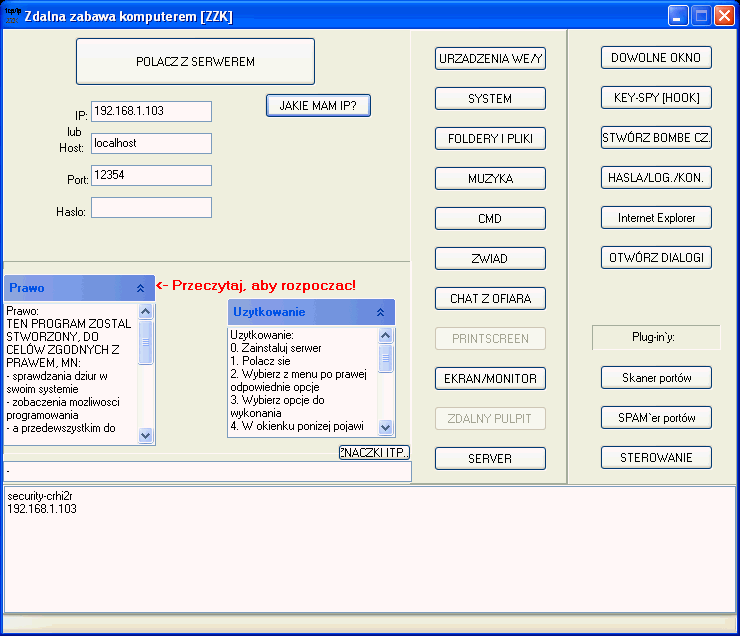Image resolution: width=740 pixels, height=636 pixels.
Task: Maximize the window from the title bar
Action: click(x=702, y=15)
